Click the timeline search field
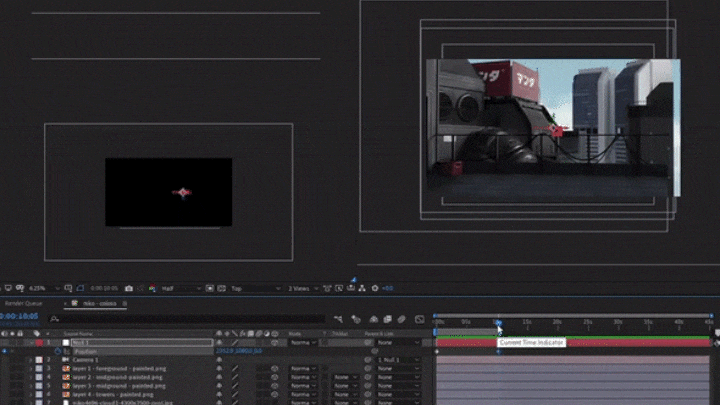Viewport: 720px width, 405px height. 186,319
